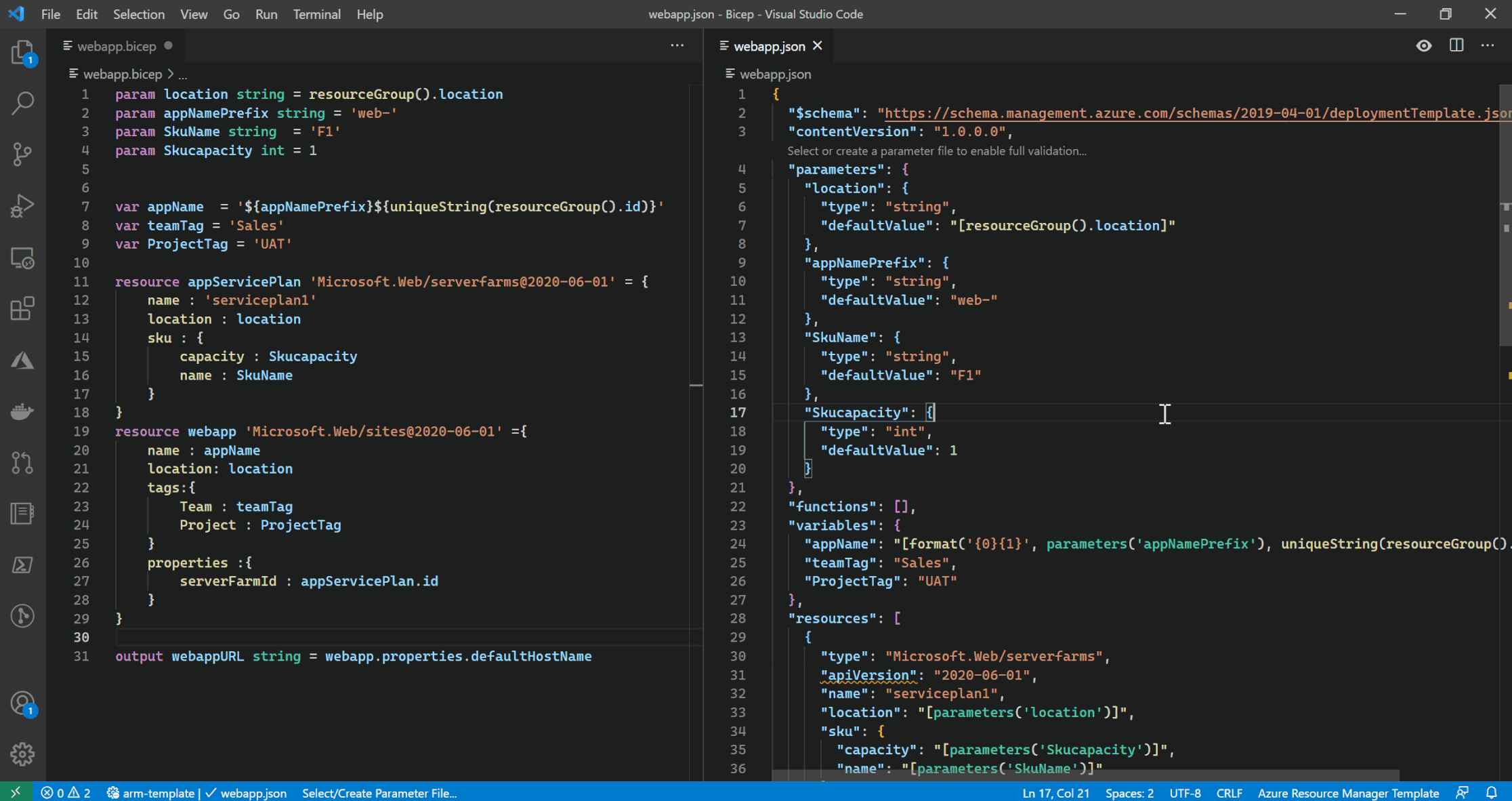Open Run and Debug view icon
Image resolution: width=1512 pixels, height=801 pixels.
point(22,206)
